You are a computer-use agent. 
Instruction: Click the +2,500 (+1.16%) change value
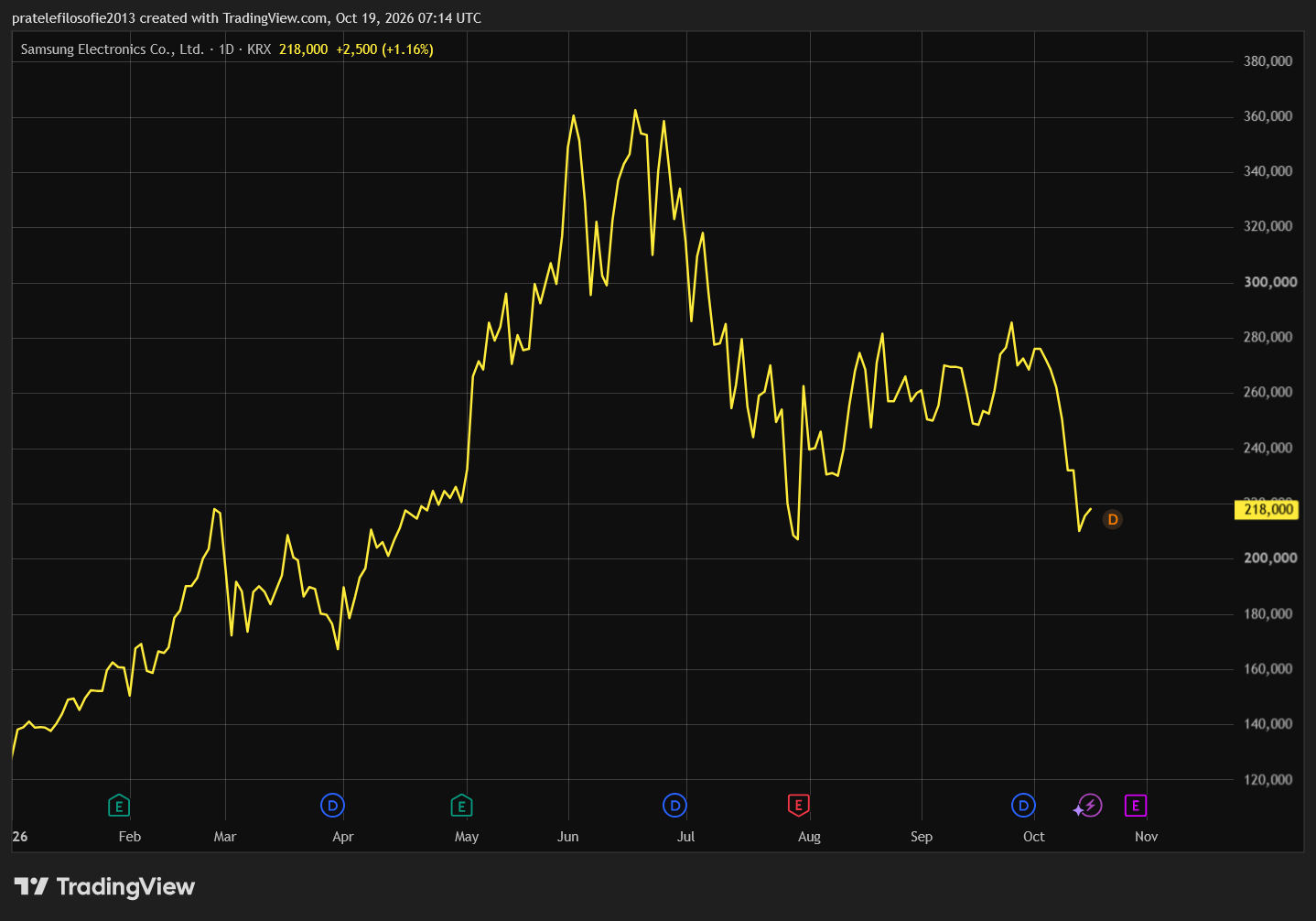384,49
